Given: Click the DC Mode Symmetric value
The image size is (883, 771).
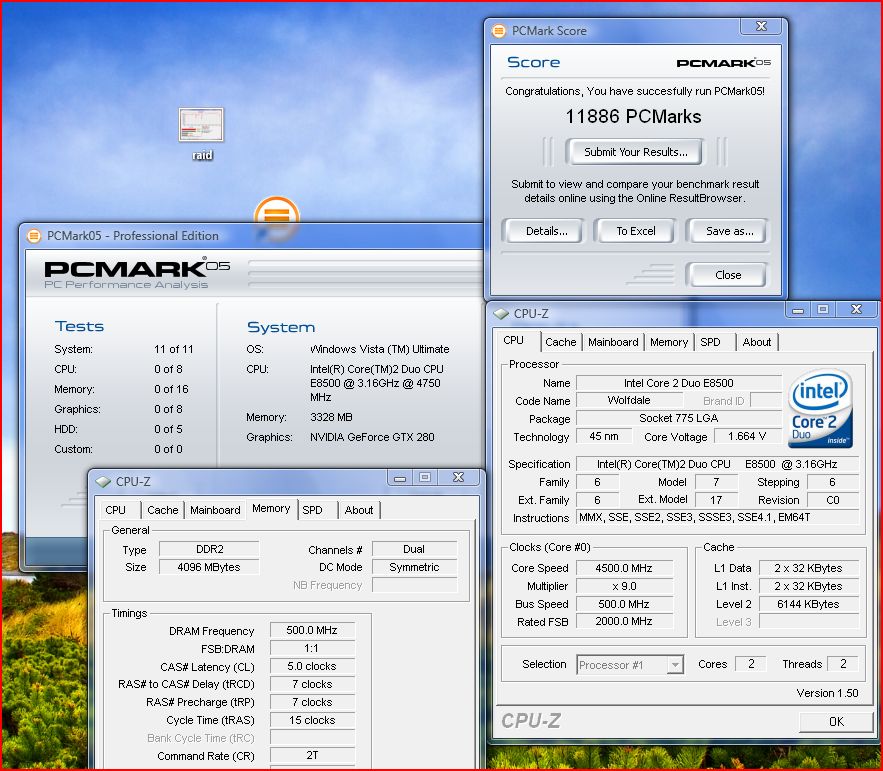Looking at the screenshot, I should [414, 567].
